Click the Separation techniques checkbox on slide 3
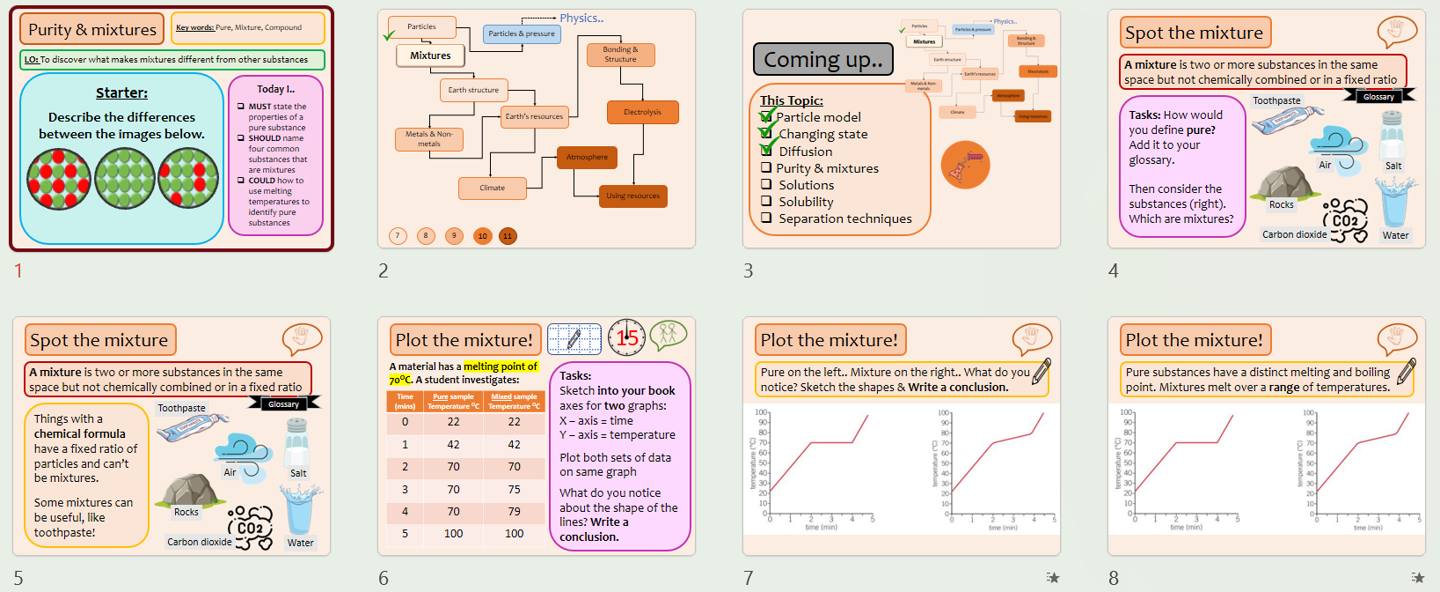This screenshot has width=1440, height=592. (x=766, y=218)
